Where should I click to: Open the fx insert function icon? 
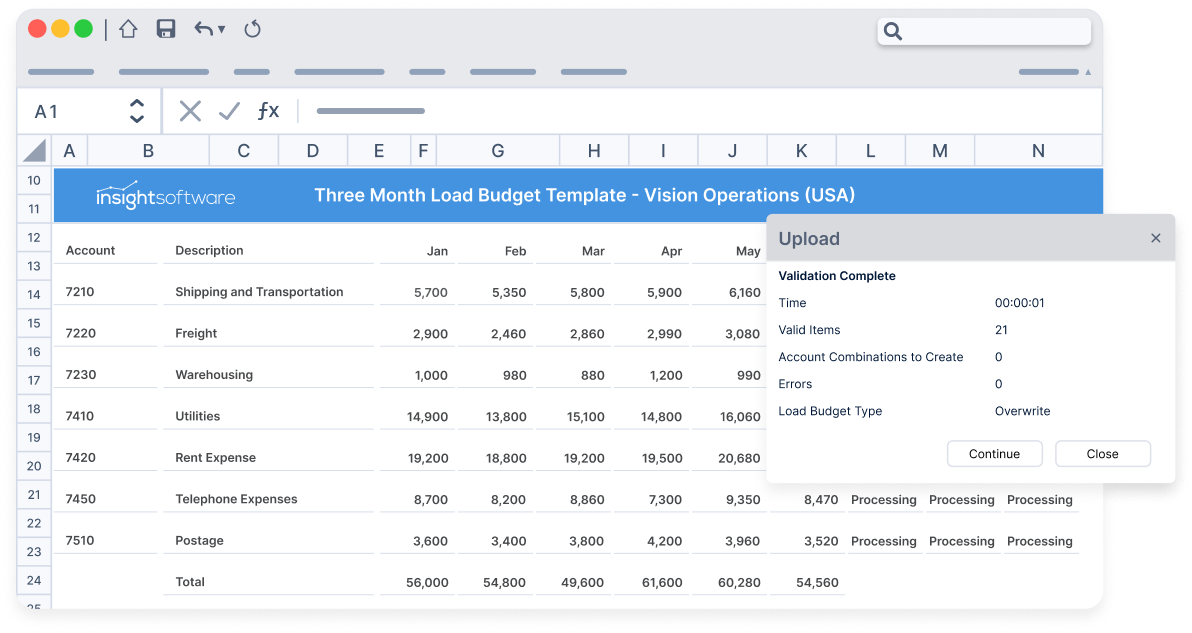[x=268, y=111]
